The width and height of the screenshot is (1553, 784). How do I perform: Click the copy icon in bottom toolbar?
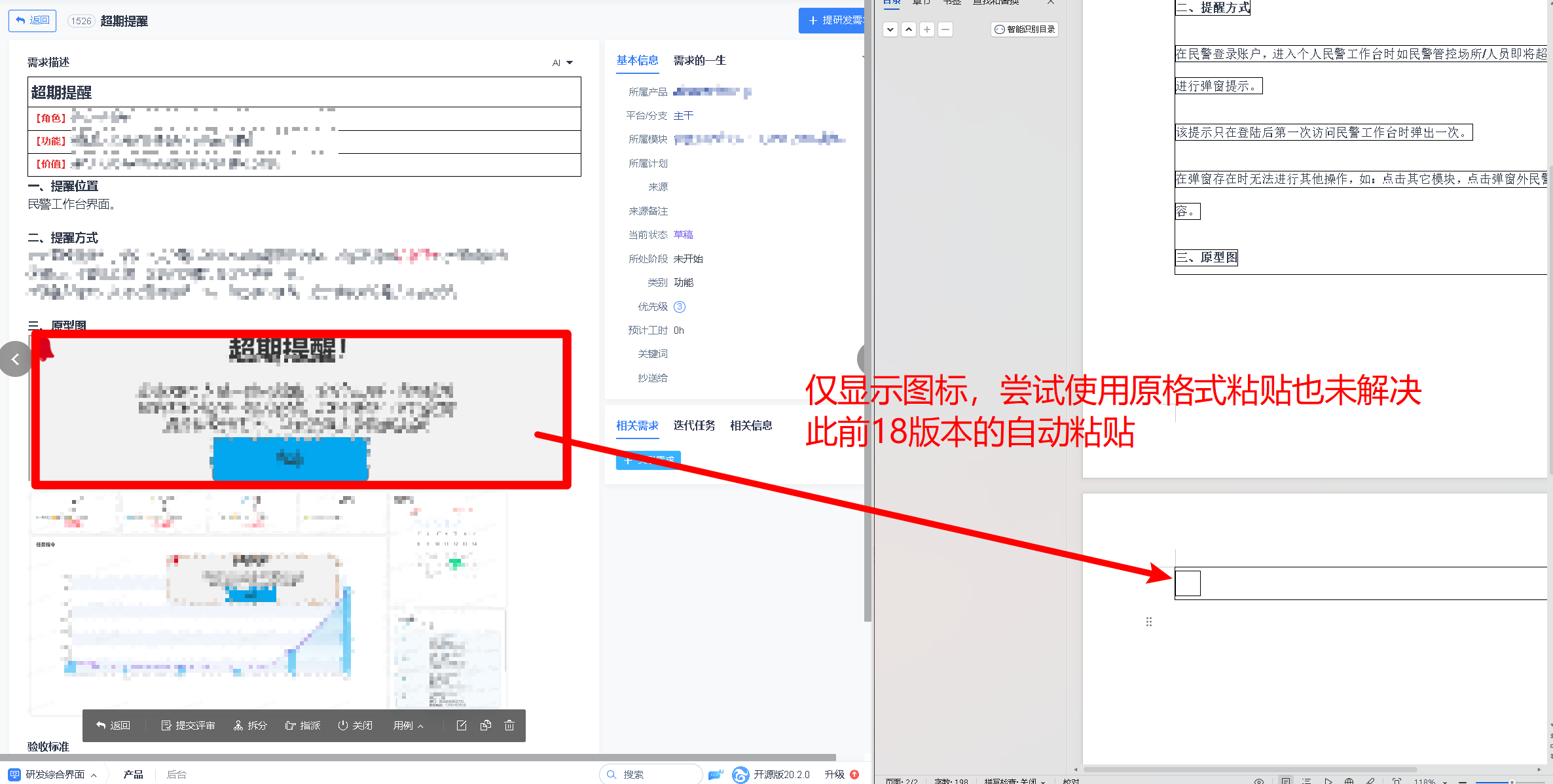coord(486,725)
